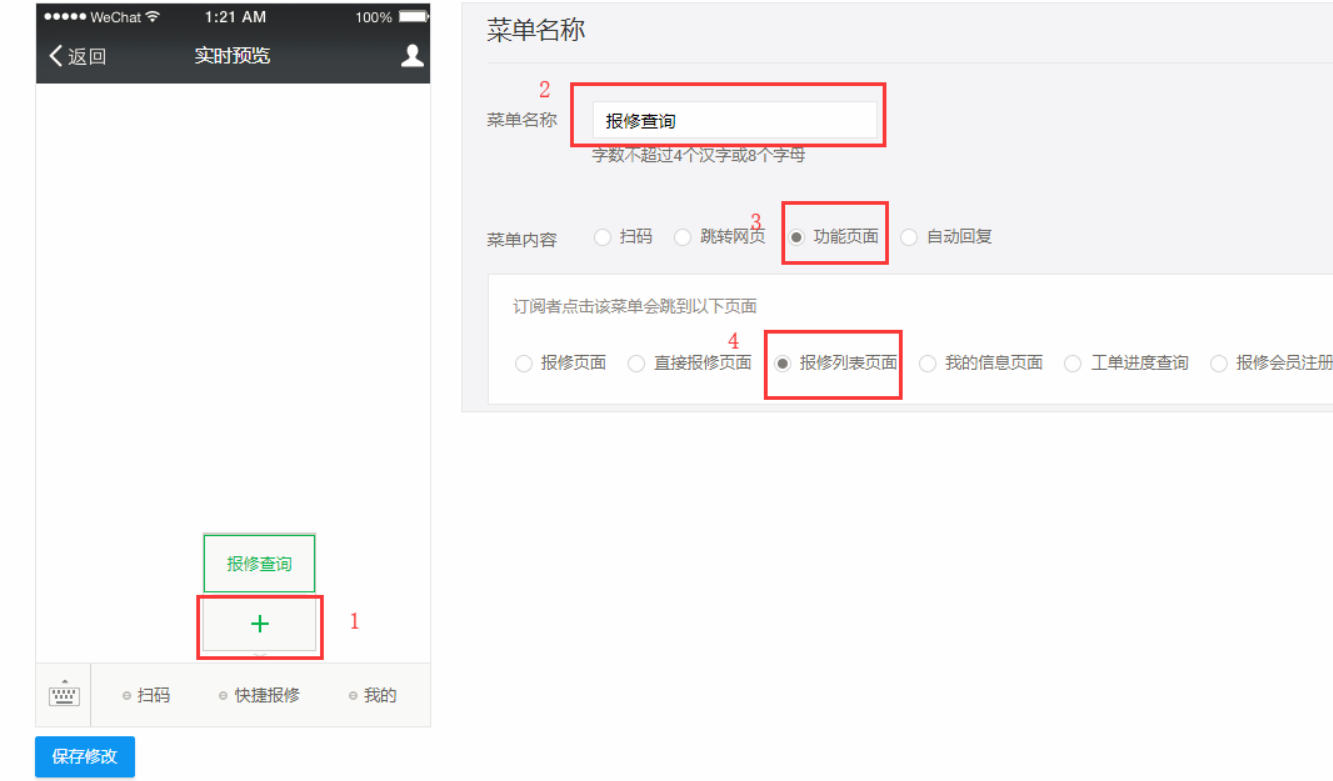Select the 报修查询 submenu item
The width and height of the screenshot is (1333, 781).
pos(259,564)
